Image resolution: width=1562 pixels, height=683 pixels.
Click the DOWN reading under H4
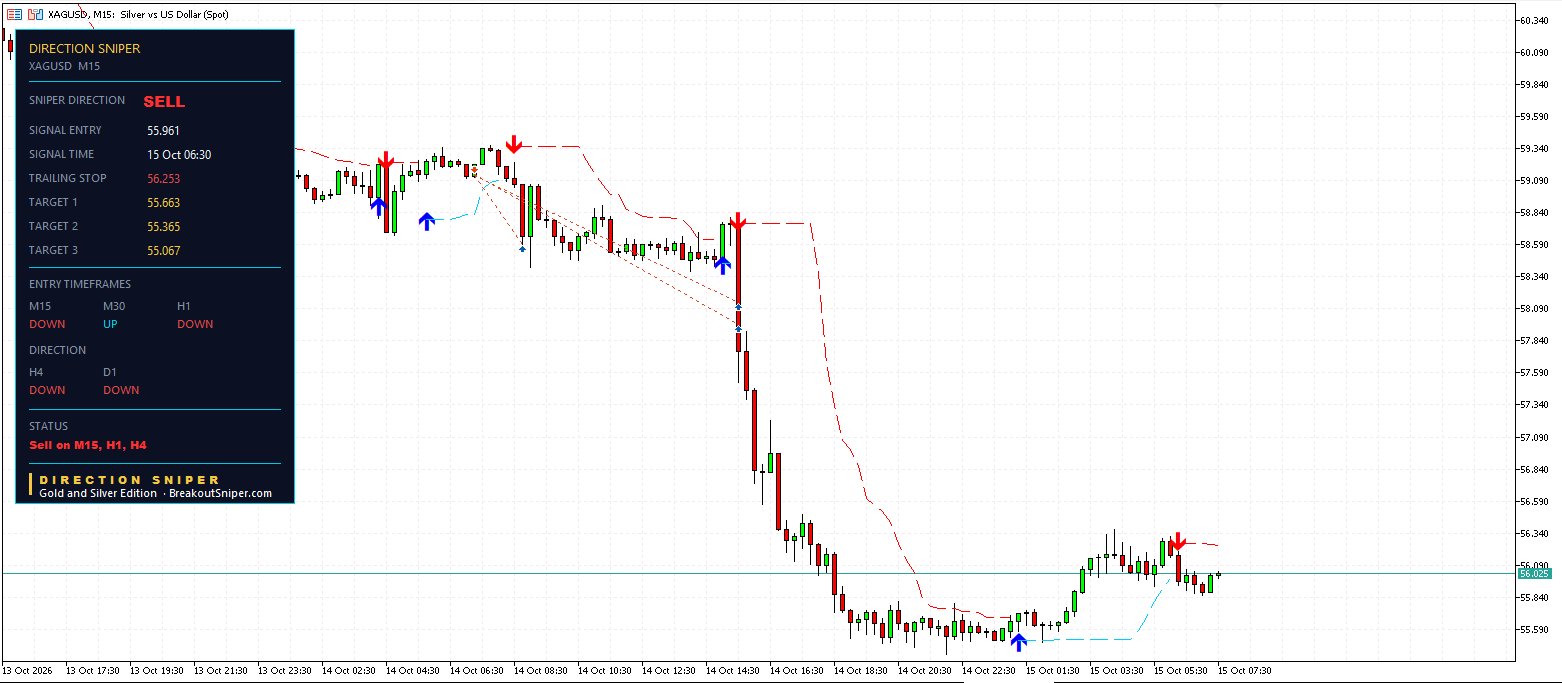[47, 390]
